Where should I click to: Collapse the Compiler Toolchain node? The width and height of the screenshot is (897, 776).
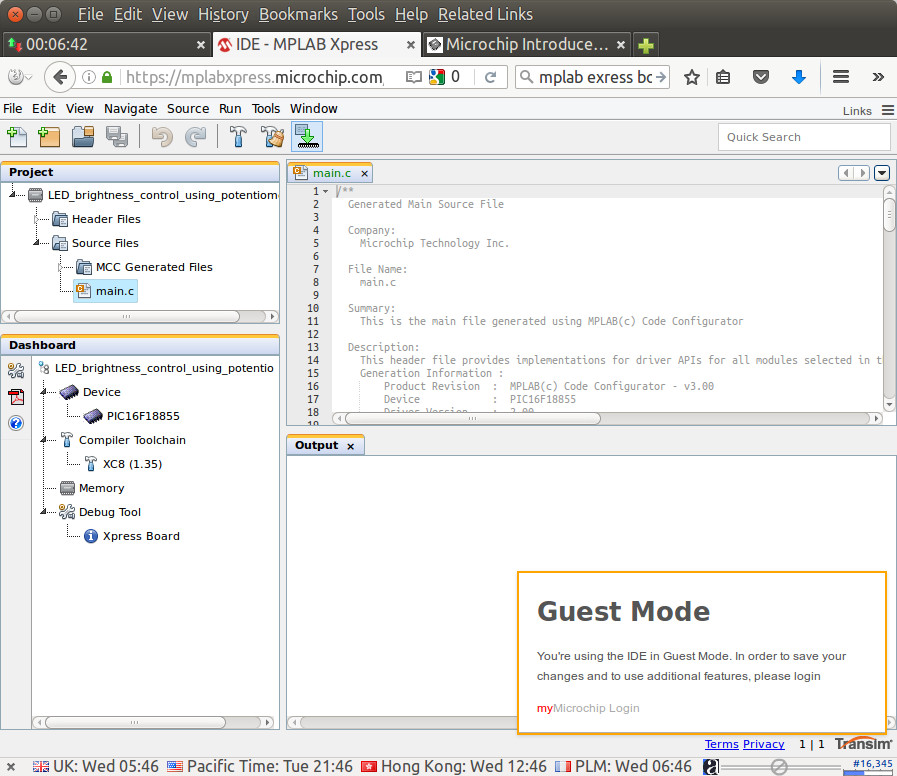pyautogui.click(x=44, y=440)
